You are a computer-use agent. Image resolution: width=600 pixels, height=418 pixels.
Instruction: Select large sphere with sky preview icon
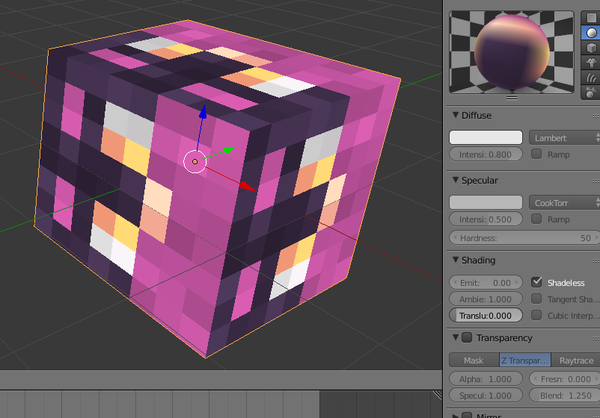click(590, 92)
